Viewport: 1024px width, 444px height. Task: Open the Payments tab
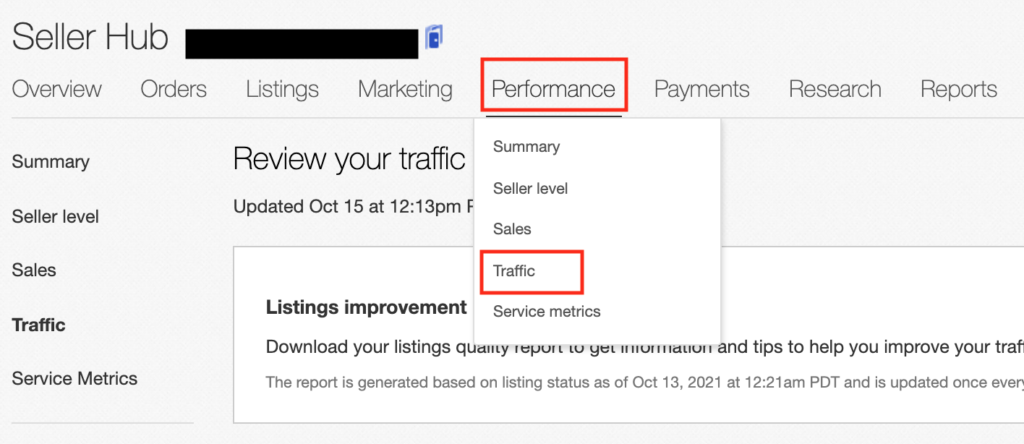coord(702,89)
